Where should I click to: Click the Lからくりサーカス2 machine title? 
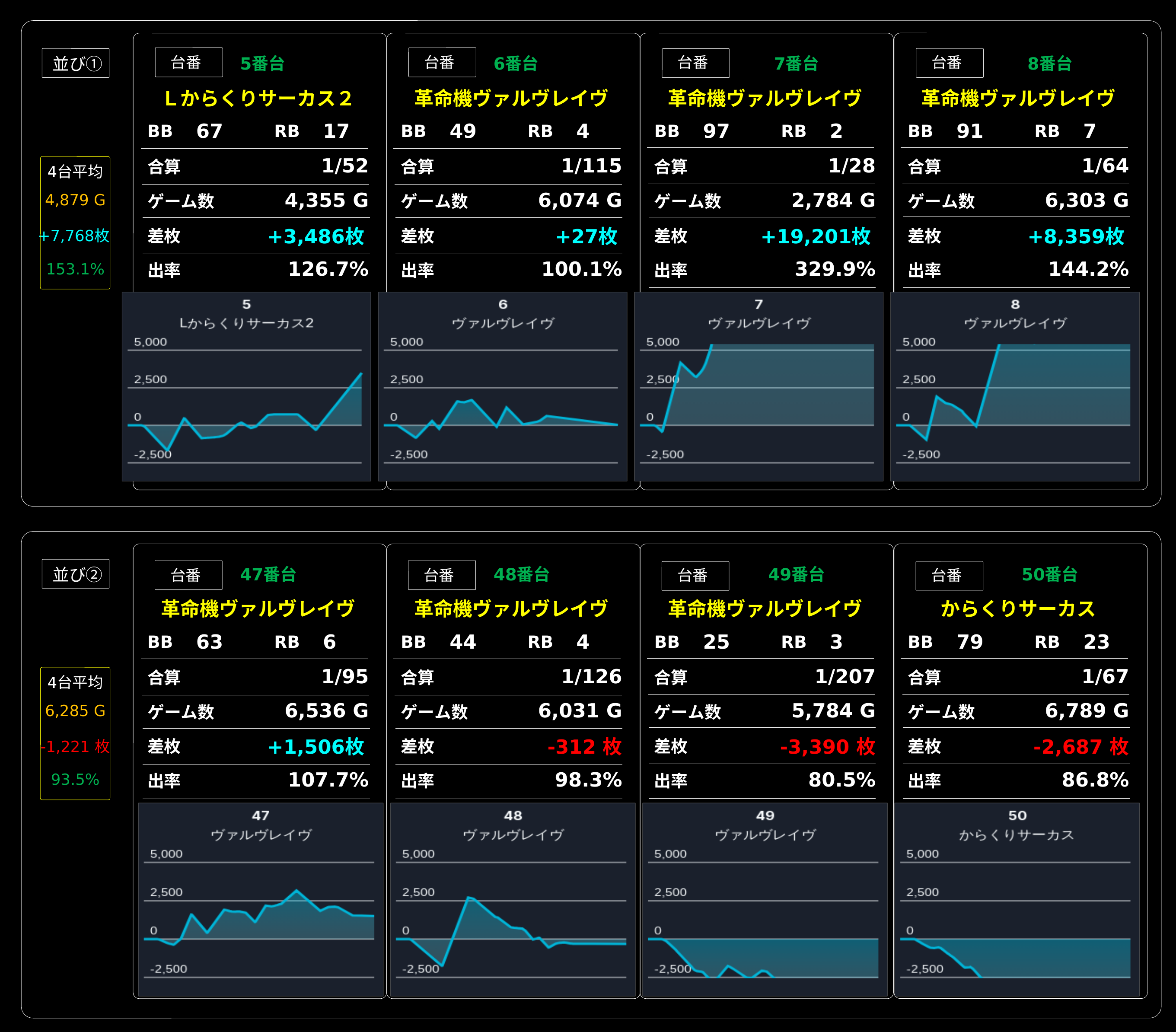point(258,98)
